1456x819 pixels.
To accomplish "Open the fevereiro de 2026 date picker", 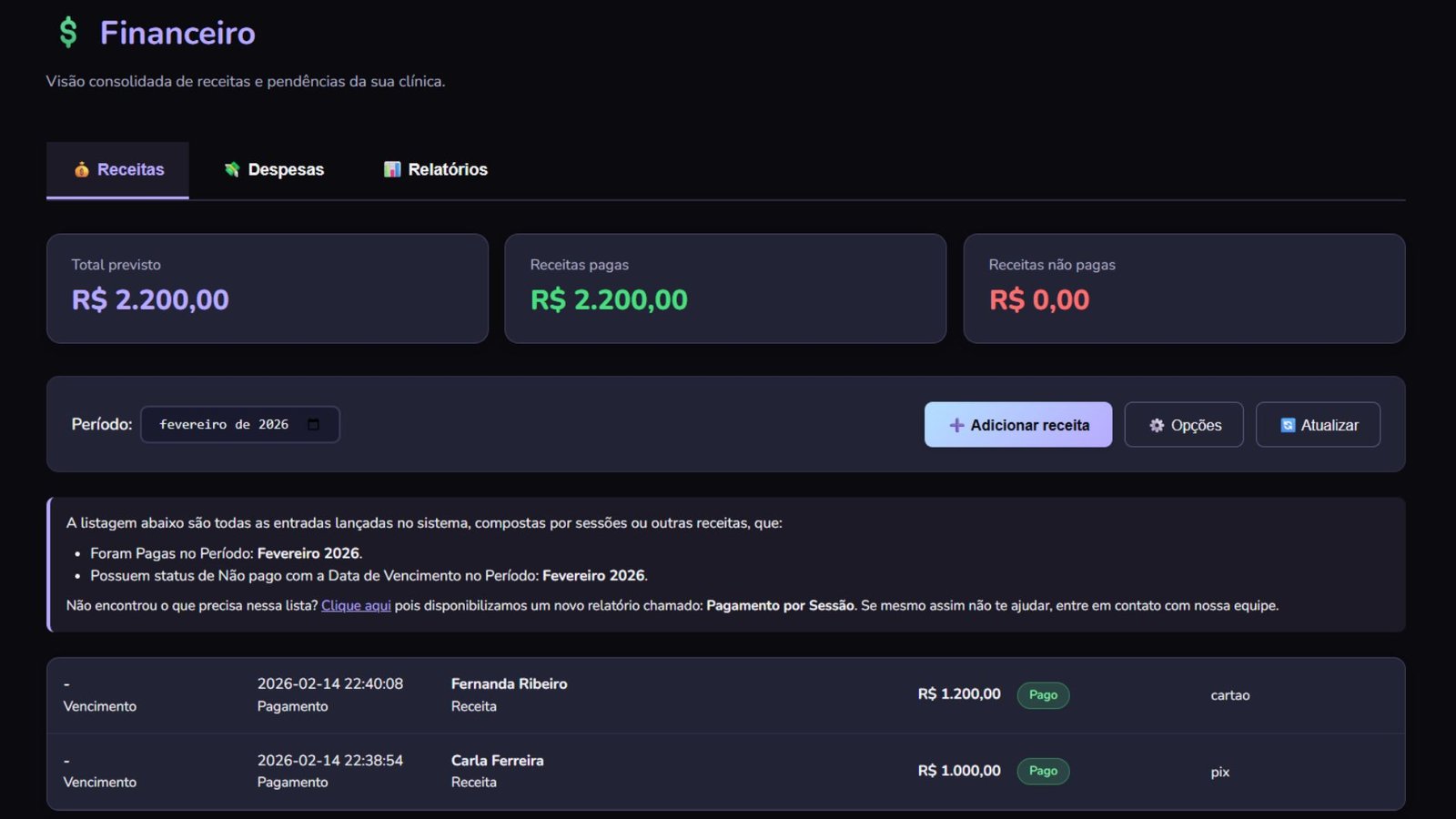I will point(239,423).
